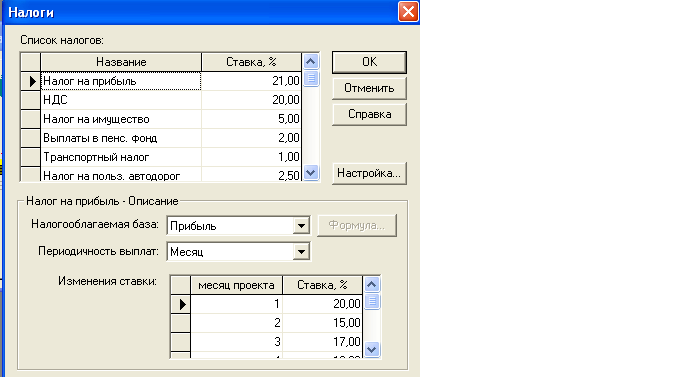Click the tax list scrollbar thumb
This screenshot has height=384, width=683.
click(x=311, y=79)
